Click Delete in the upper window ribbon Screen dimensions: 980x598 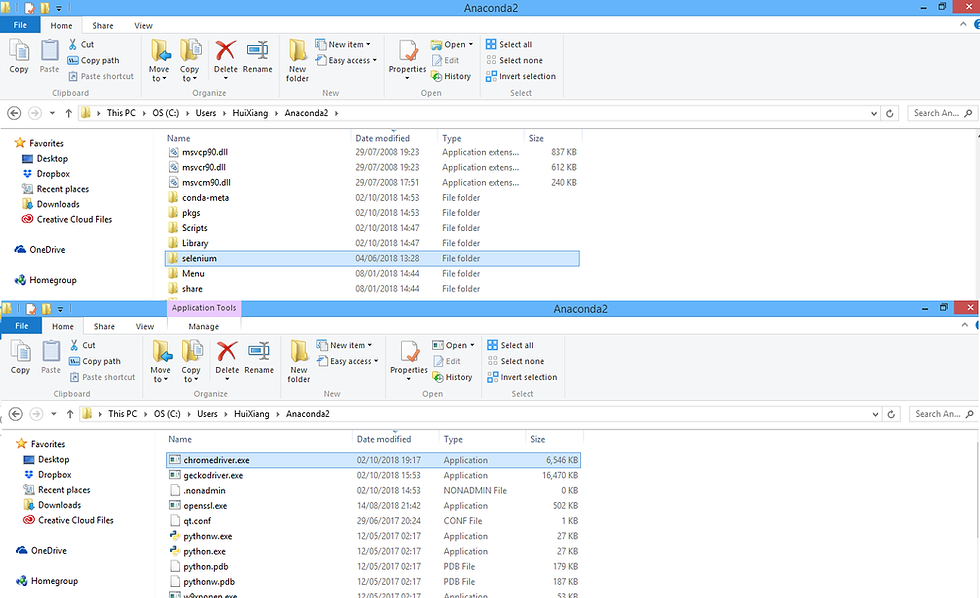(226, 57)
